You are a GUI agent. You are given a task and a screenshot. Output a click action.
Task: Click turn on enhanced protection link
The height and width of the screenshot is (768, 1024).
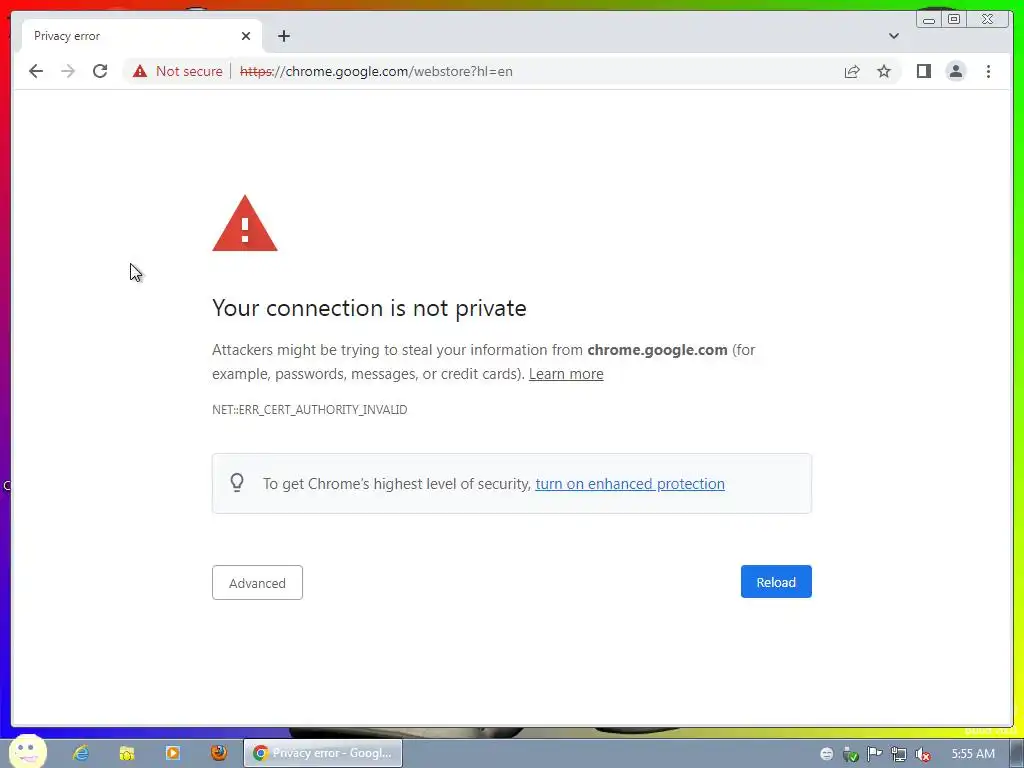(630, 484)
